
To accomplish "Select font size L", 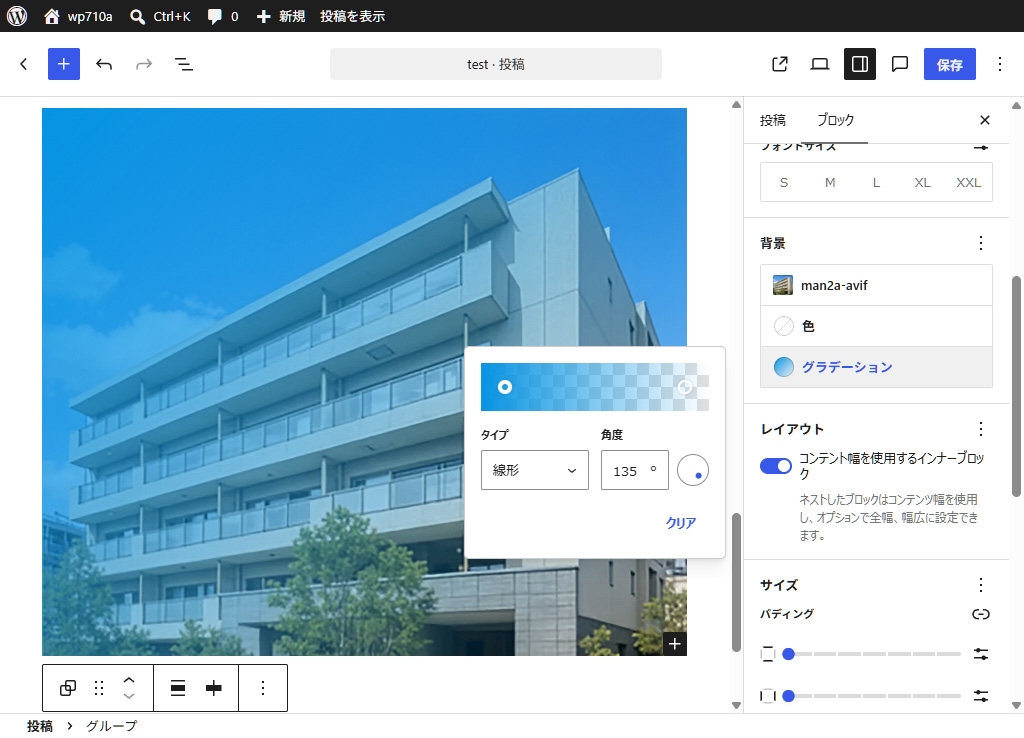I will (x=876, y=182).
